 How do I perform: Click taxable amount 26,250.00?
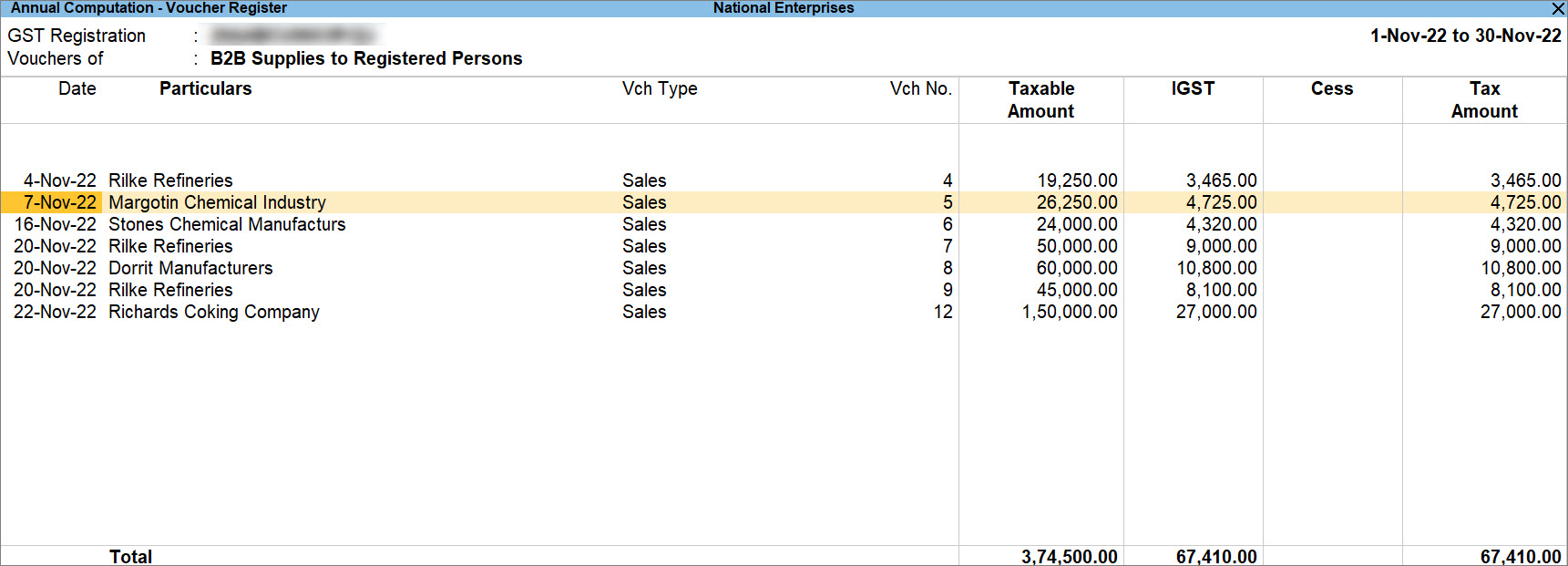pyautogui.click(x=1077, y=202)
